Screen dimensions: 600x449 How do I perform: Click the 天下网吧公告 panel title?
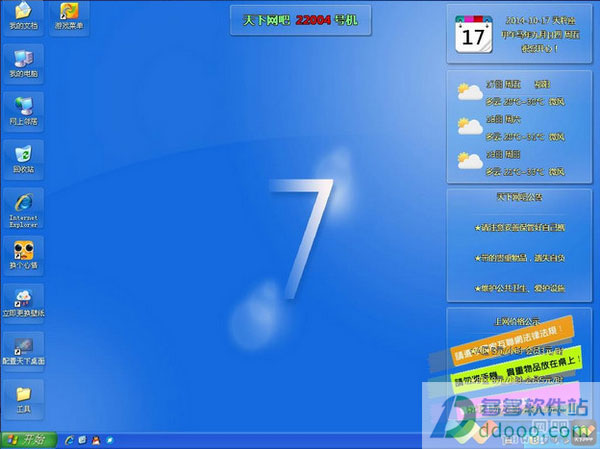coord(519,197)
